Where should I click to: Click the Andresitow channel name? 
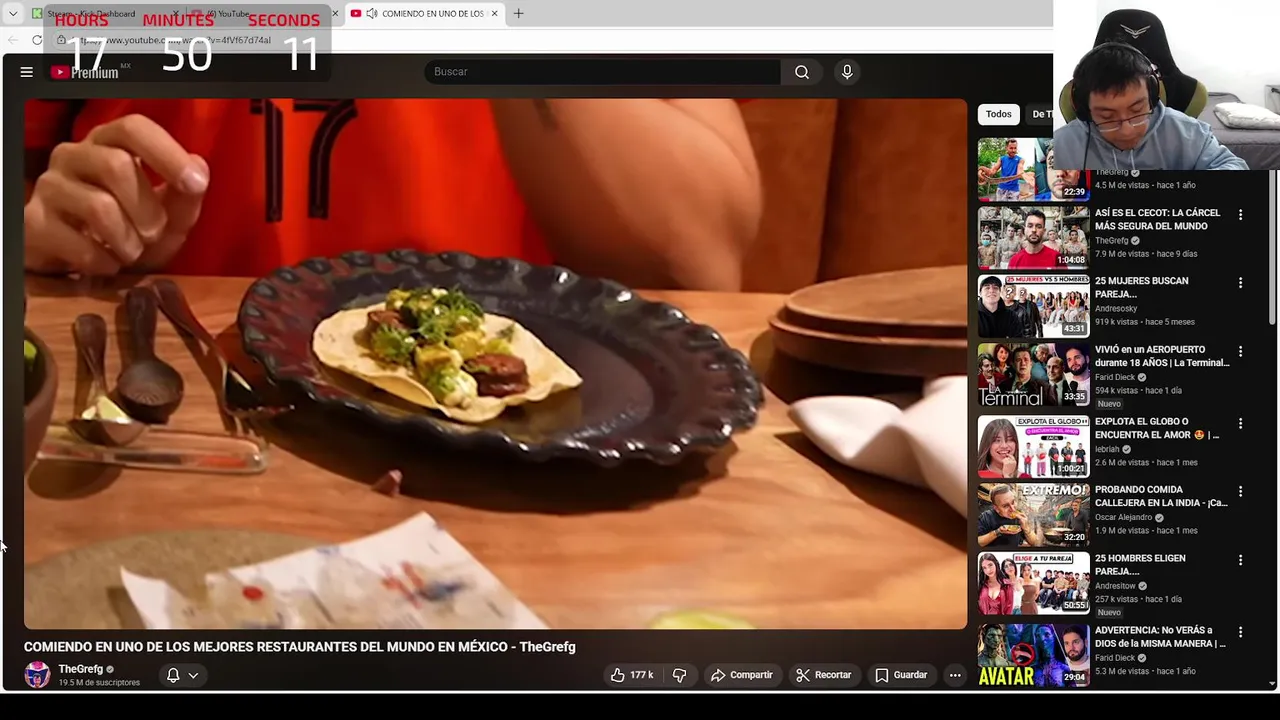point(1116,586)
